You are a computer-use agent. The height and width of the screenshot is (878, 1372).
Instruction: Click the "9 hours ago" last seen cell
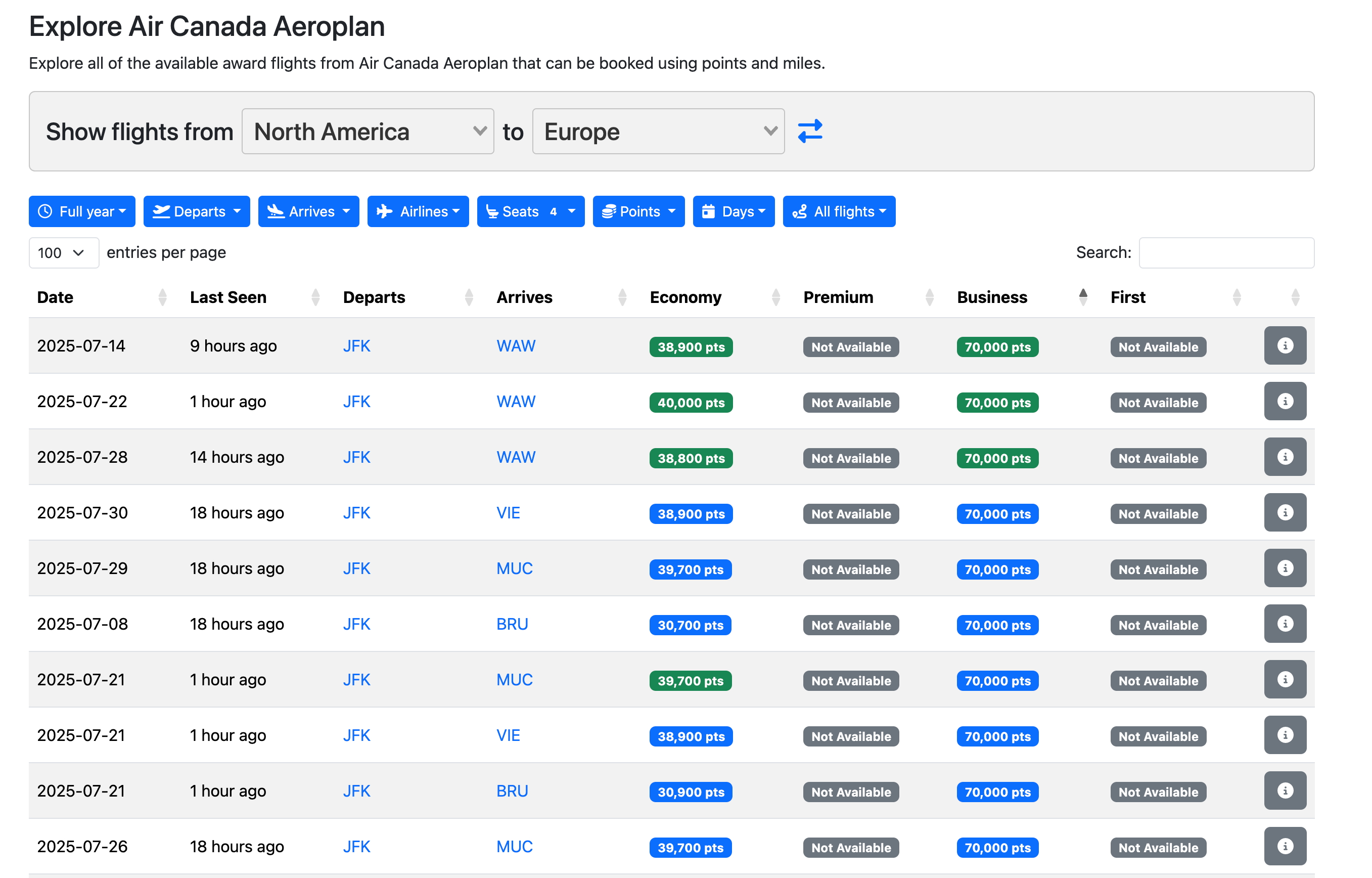(x=234, y=345)
